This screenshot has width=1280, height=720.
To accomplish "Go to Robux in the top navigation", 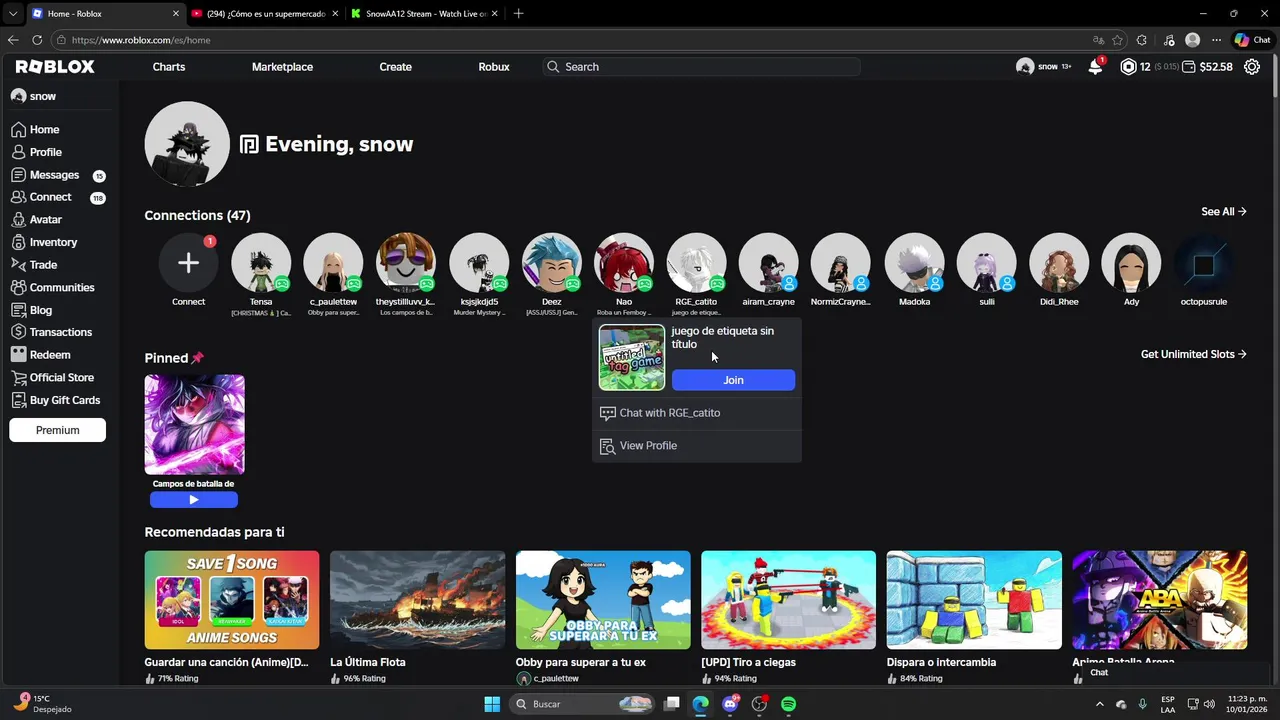I will [x=494, y=67].
